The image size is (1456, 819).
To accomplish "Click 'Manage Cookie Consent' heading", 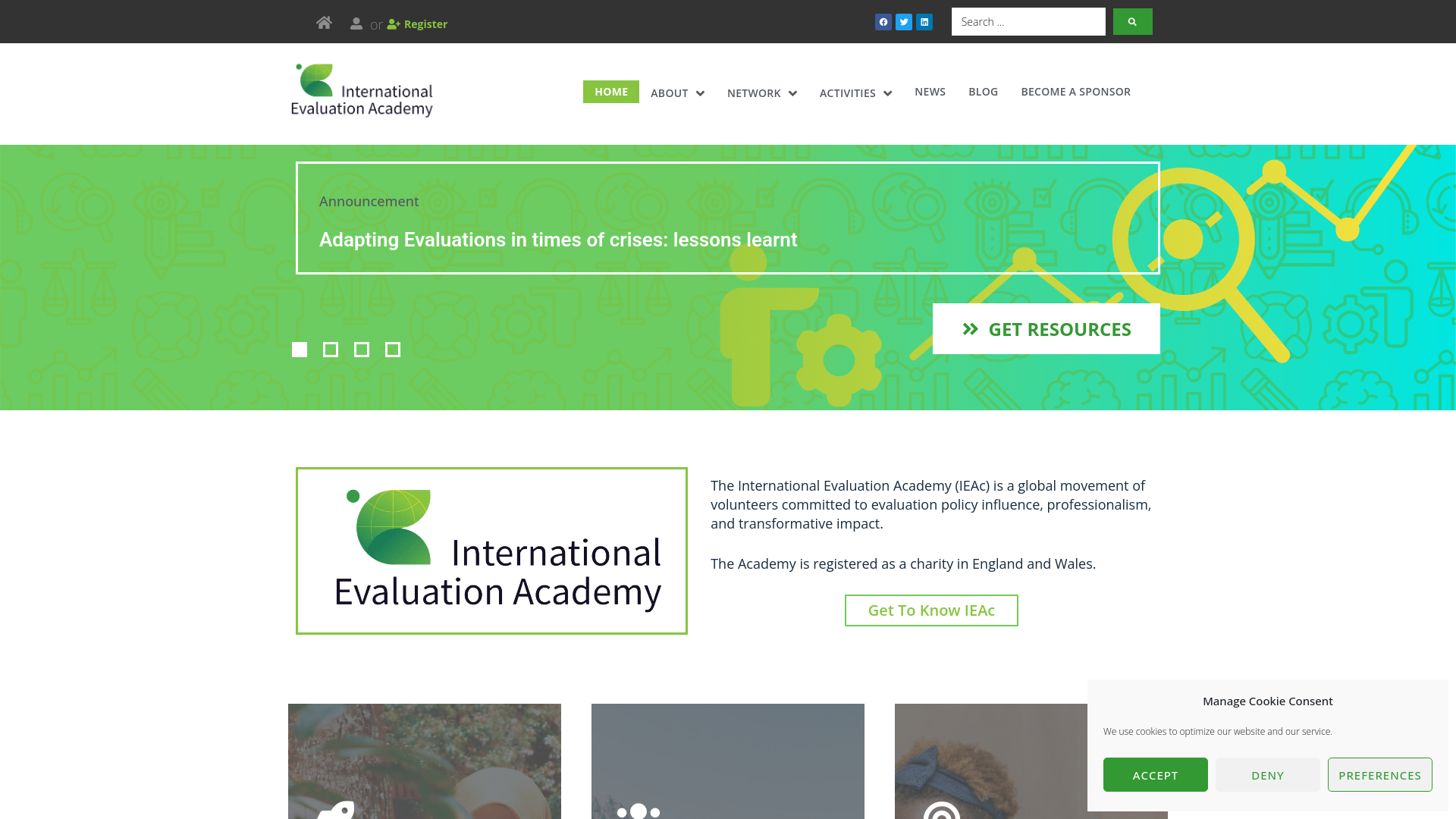I will [x=1267, y=701].
